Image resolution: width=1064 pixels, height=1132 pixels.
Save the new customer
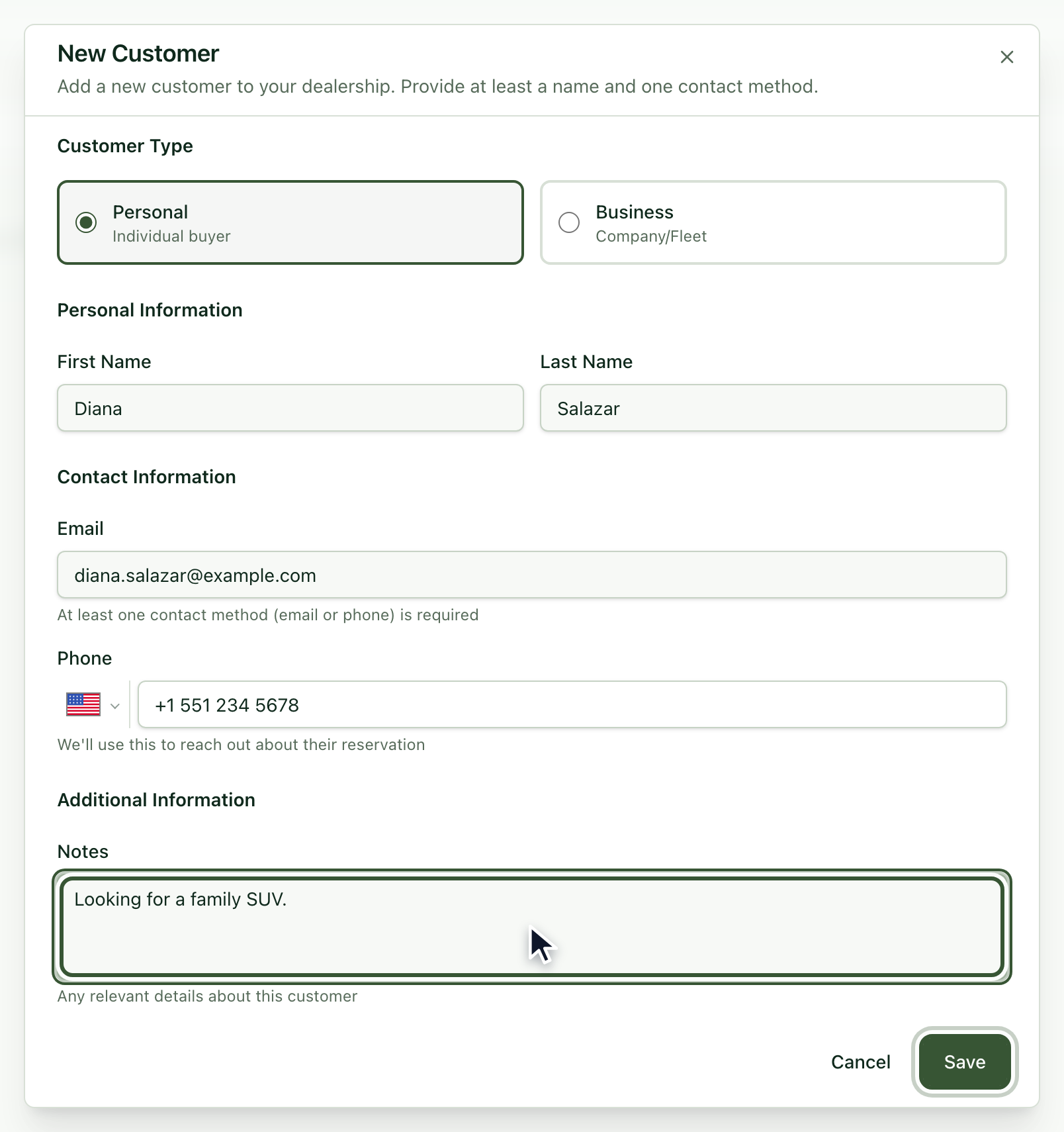(x=965, y=1062)
